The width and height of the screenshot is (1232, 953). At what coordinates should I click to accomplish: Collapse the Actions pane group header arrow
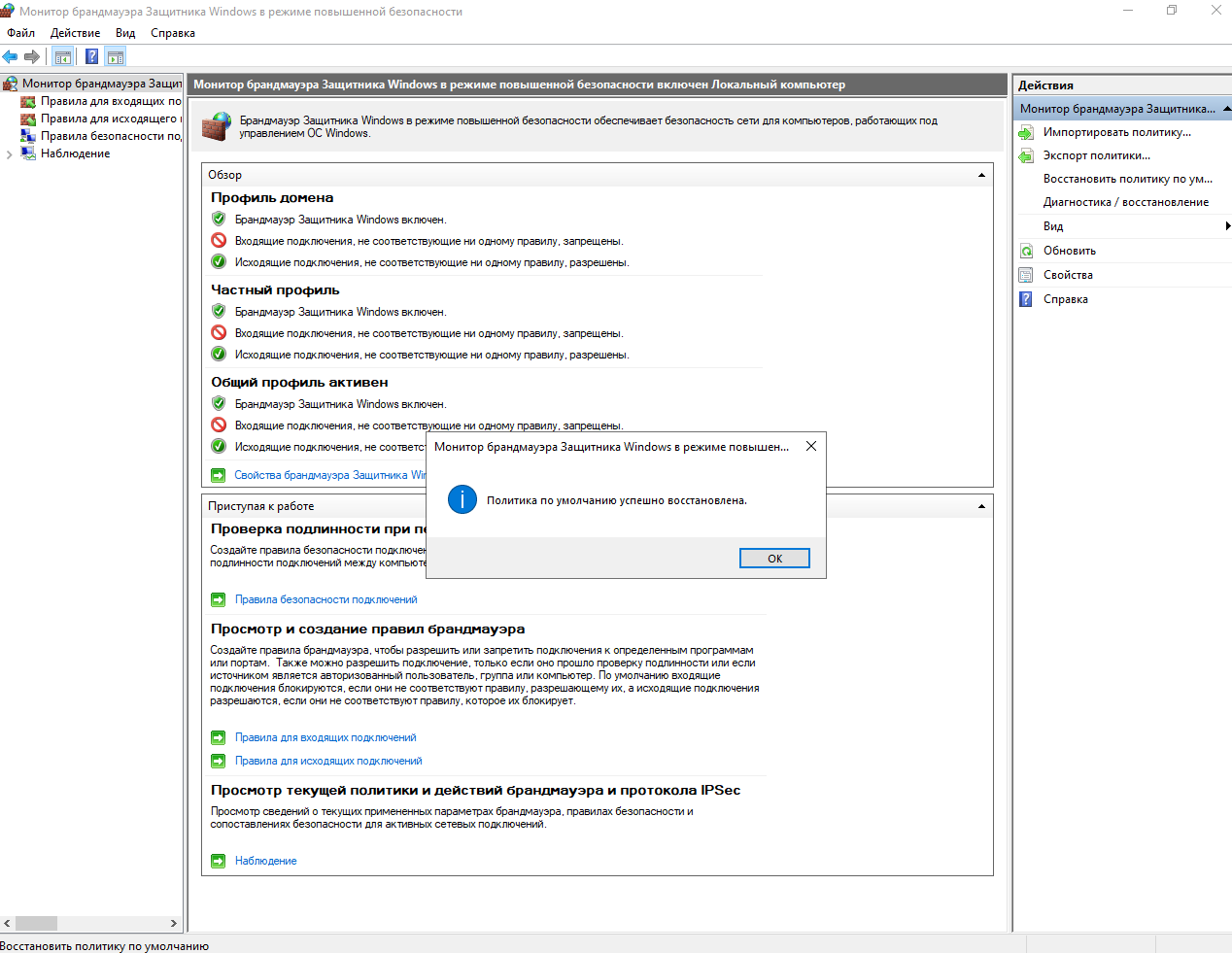pos(1226,109)
